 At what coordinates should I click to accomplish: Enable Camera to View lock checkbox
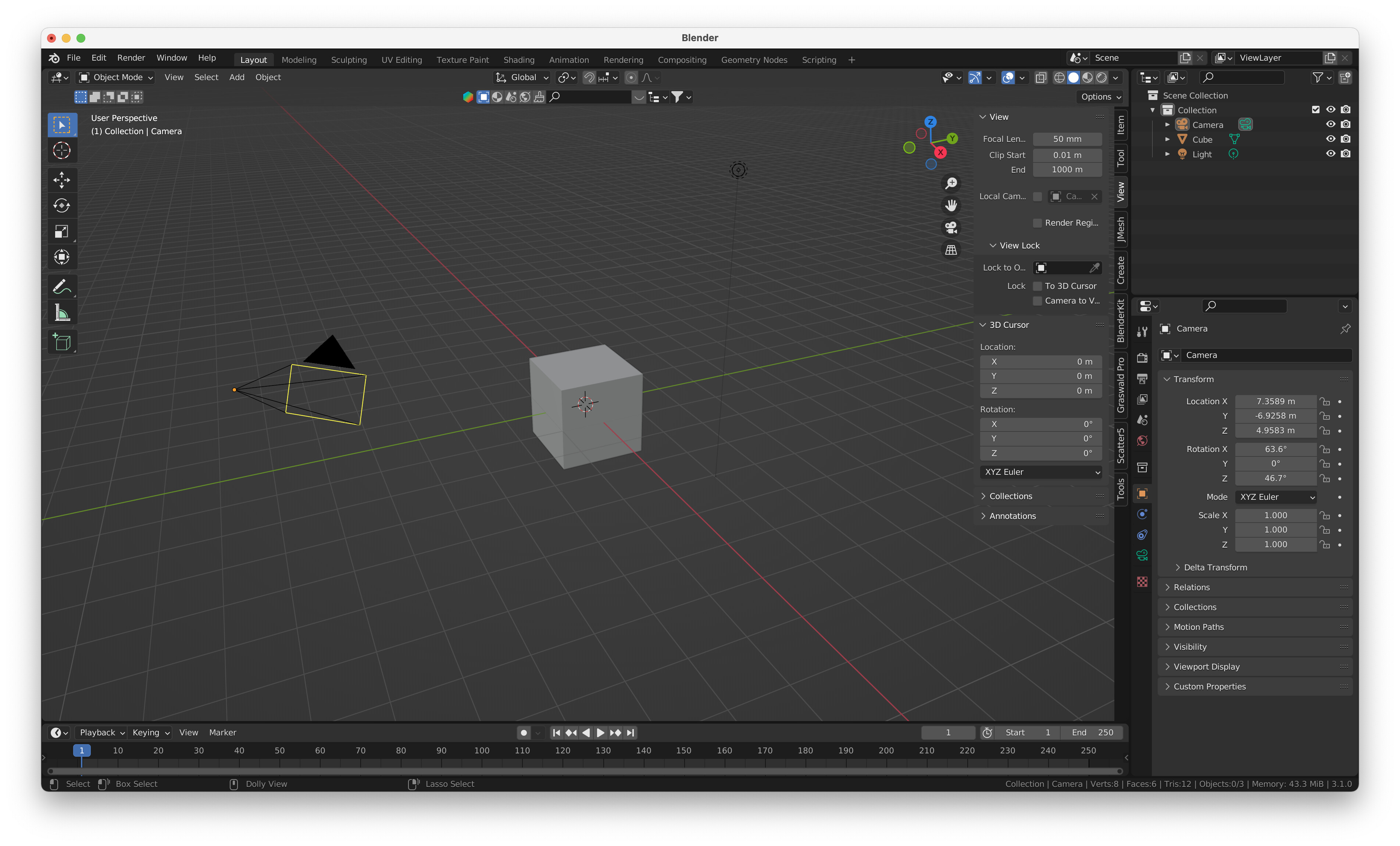(x=1037, y=300)
